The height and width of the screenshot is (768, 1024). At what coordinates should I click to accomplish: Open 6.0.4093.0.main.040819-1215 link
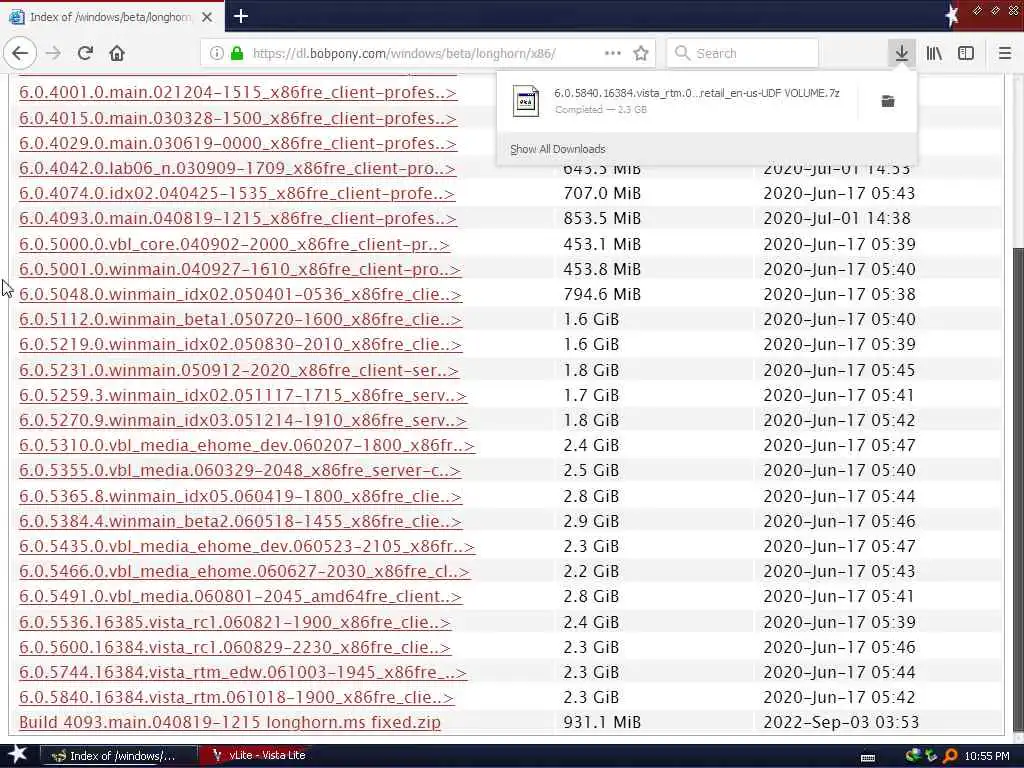click(238, 218)
